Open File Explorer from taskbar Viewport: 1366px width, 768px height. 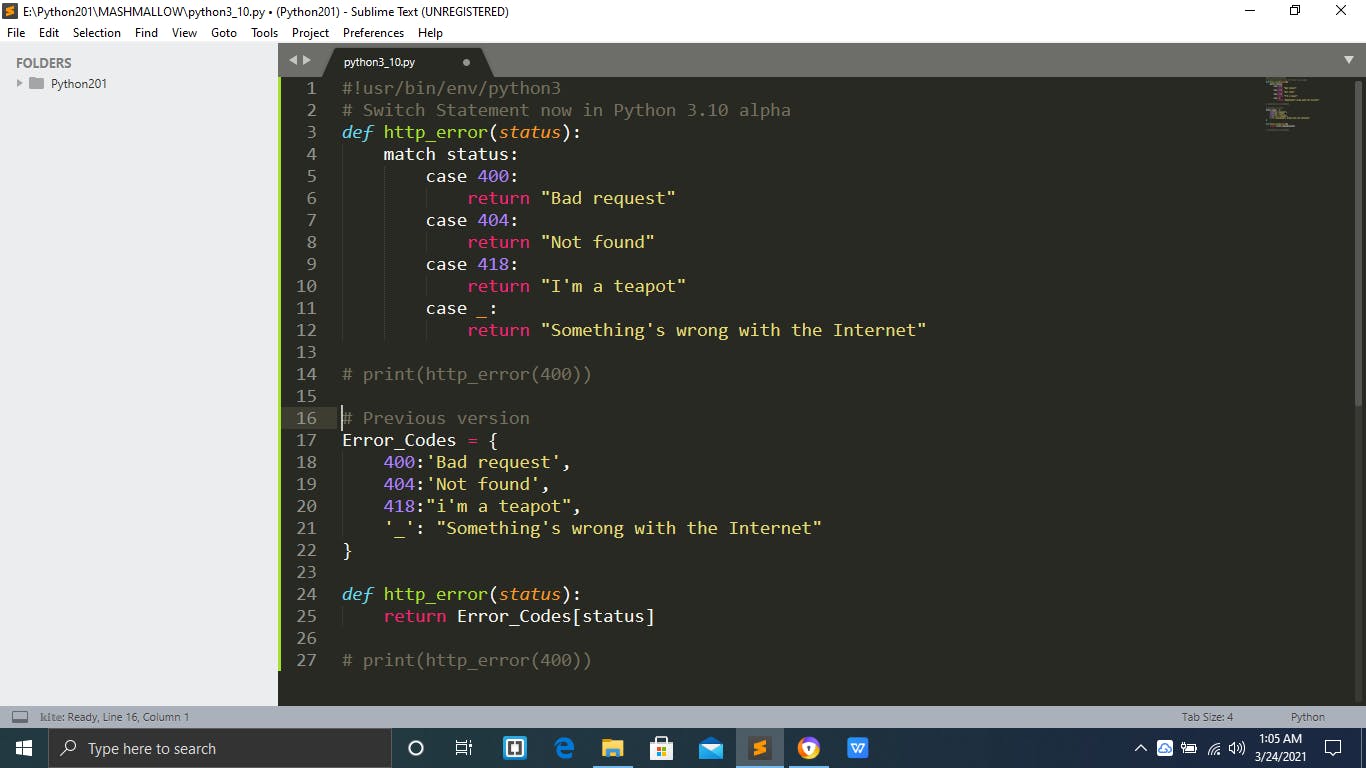tap(613, 748)
